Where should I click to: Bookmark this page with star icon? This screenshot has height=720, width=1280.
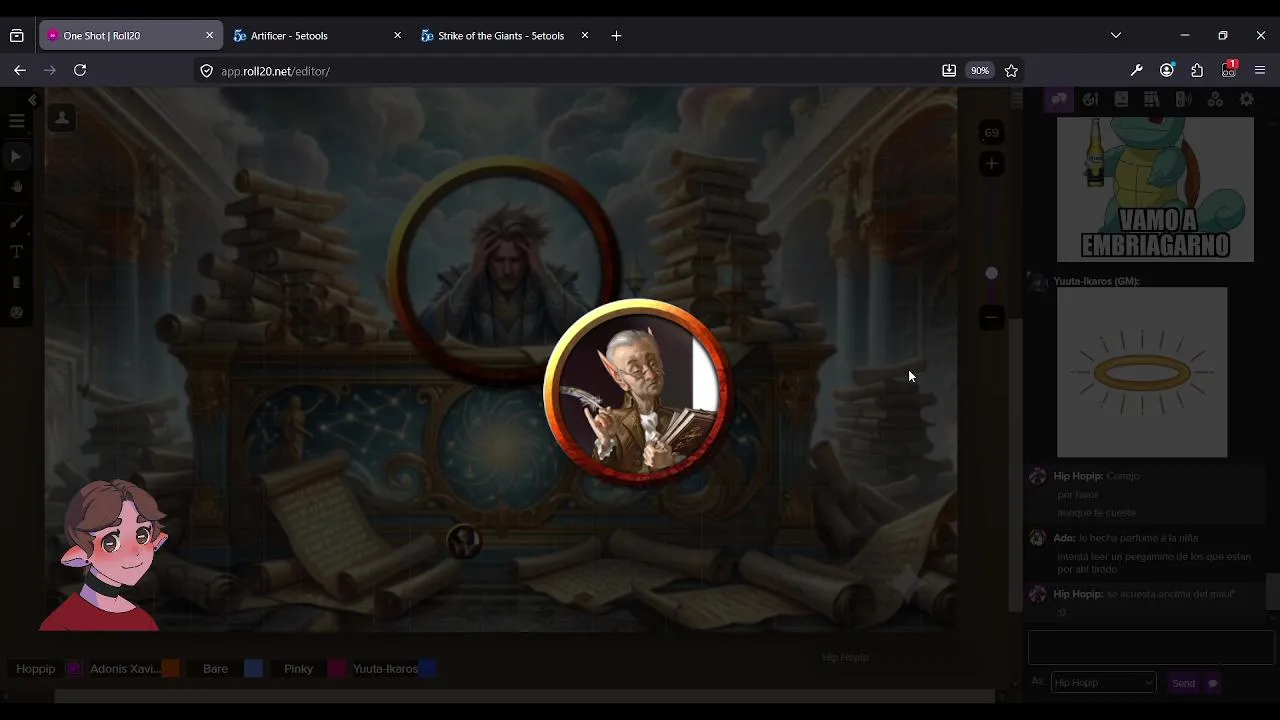point(1011,71)
